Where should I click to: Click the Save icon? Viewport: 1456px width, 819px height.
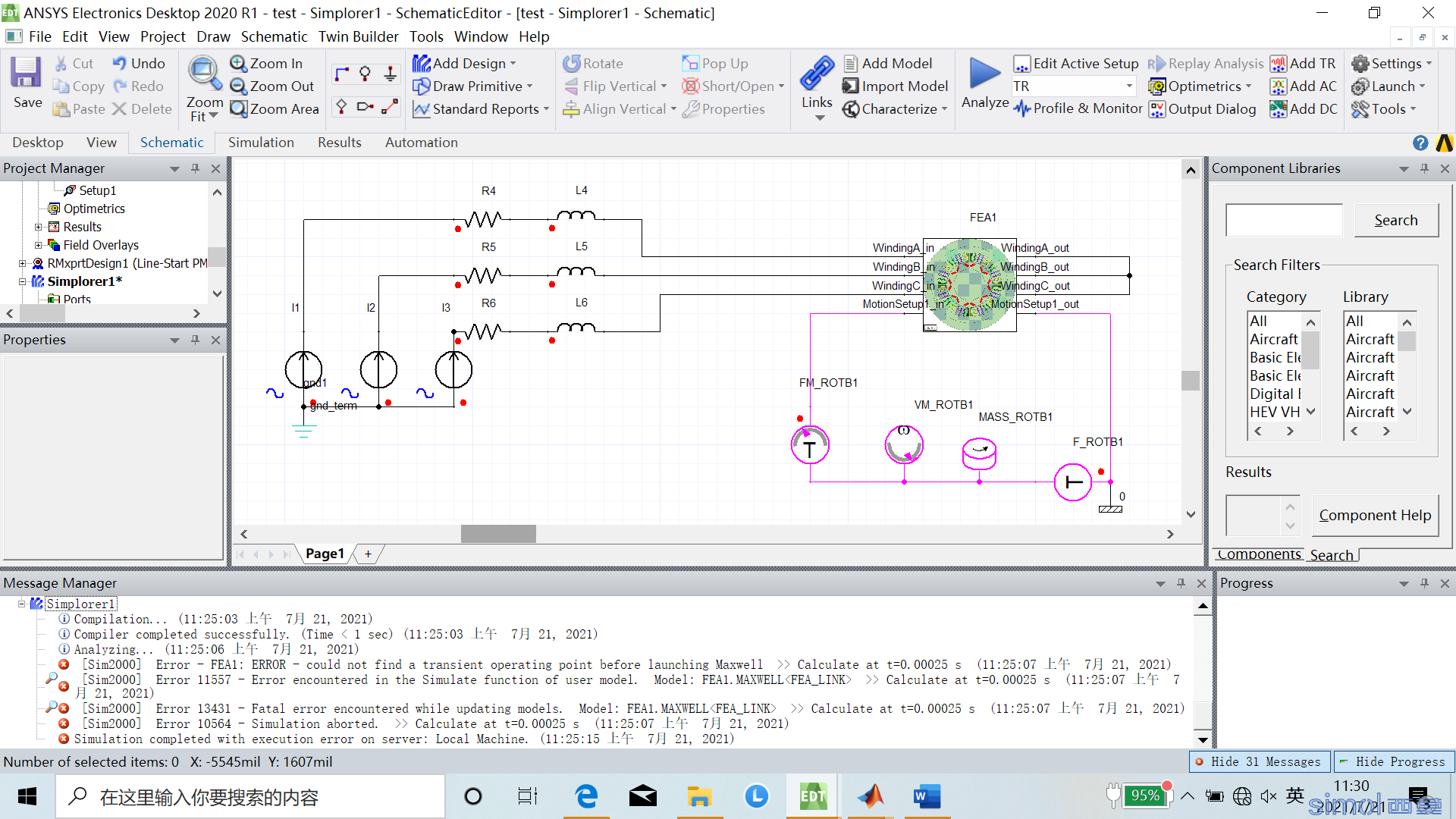coord(26,74)
